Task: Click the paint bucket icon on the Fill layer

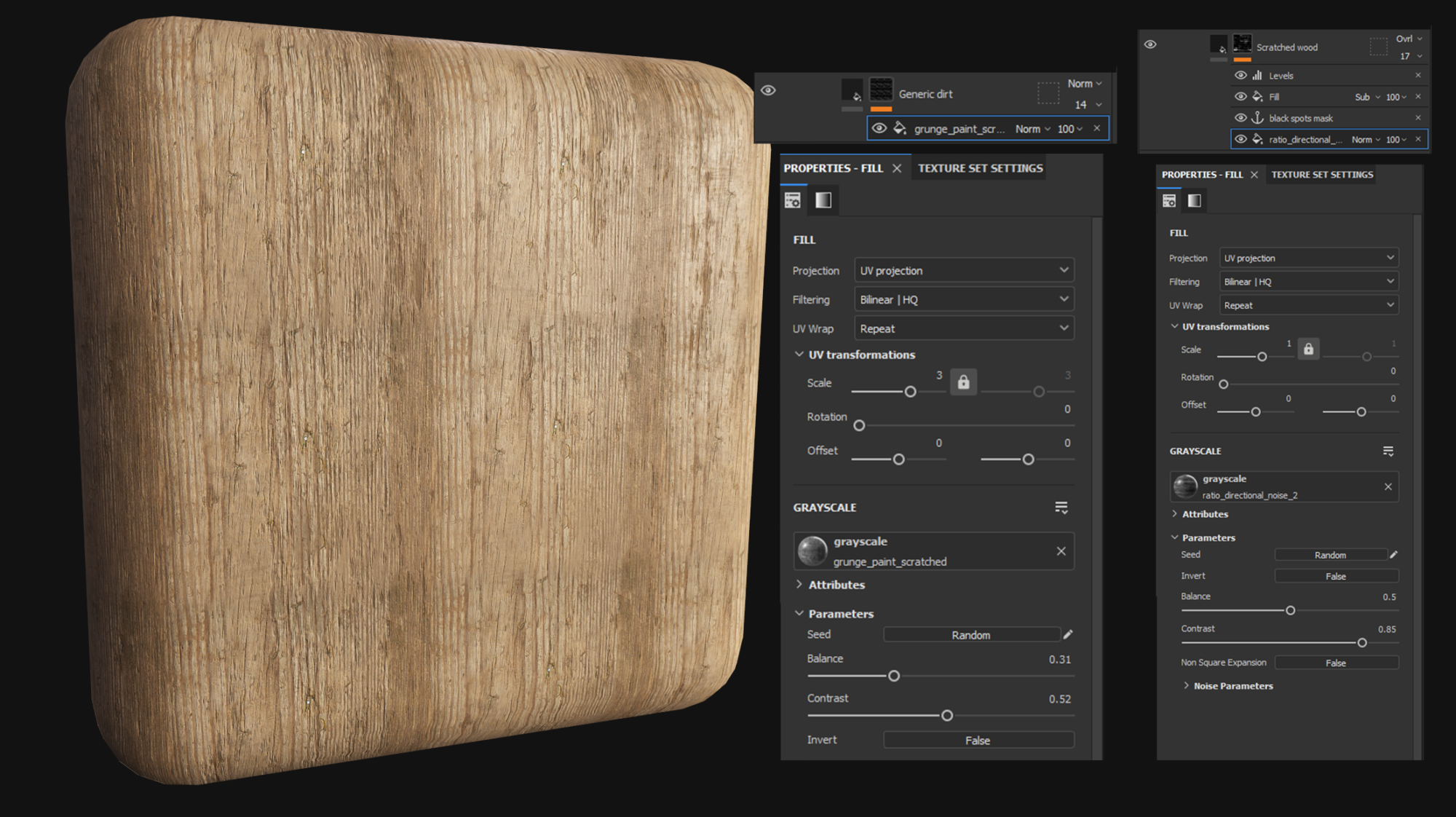Action: (x=1257, y=96)
